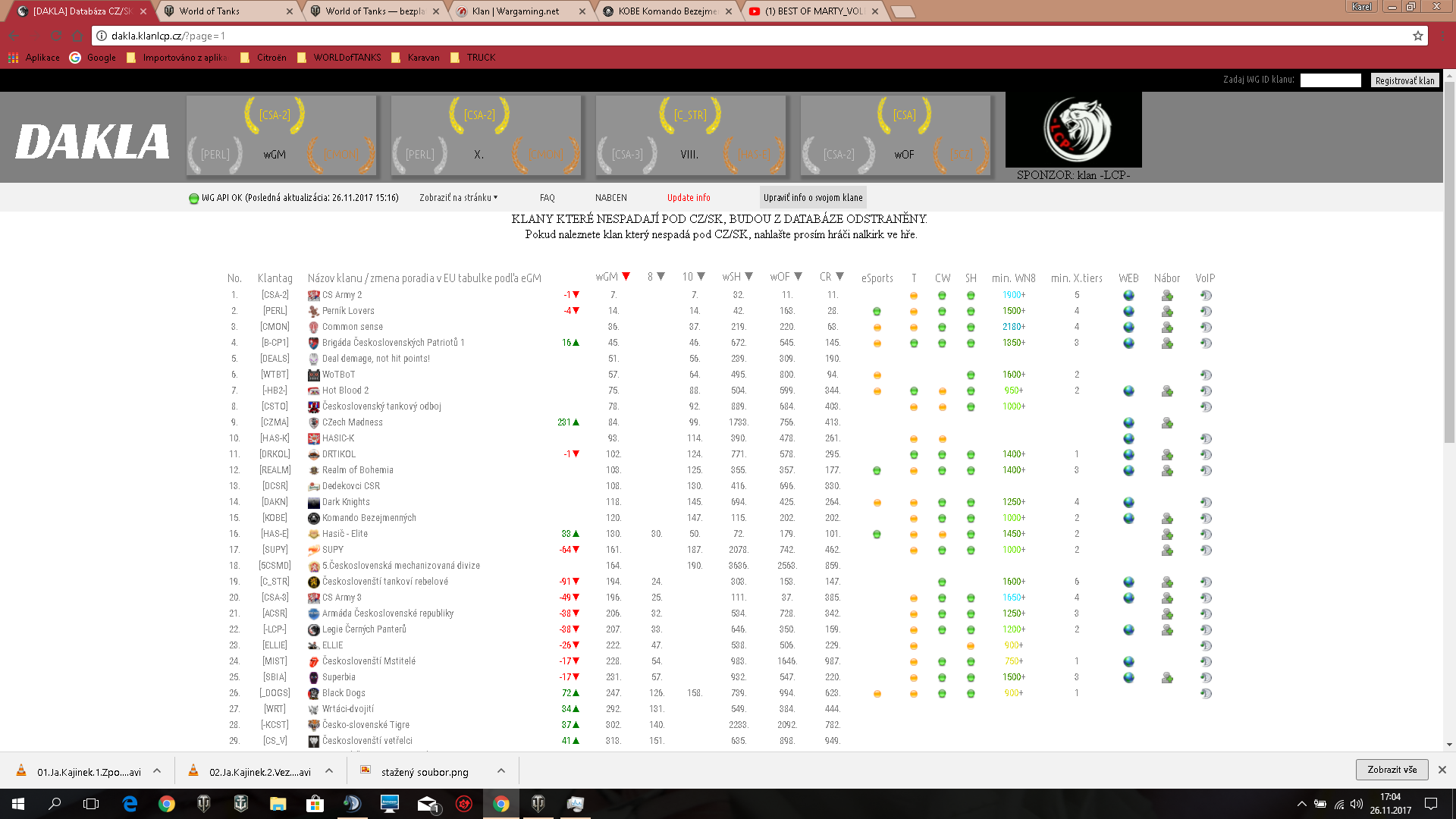Screen dimensions: 1456x819
Task: Switch to the KOBE Komando Bezejmenných tab
Action: tap(667, 11)
